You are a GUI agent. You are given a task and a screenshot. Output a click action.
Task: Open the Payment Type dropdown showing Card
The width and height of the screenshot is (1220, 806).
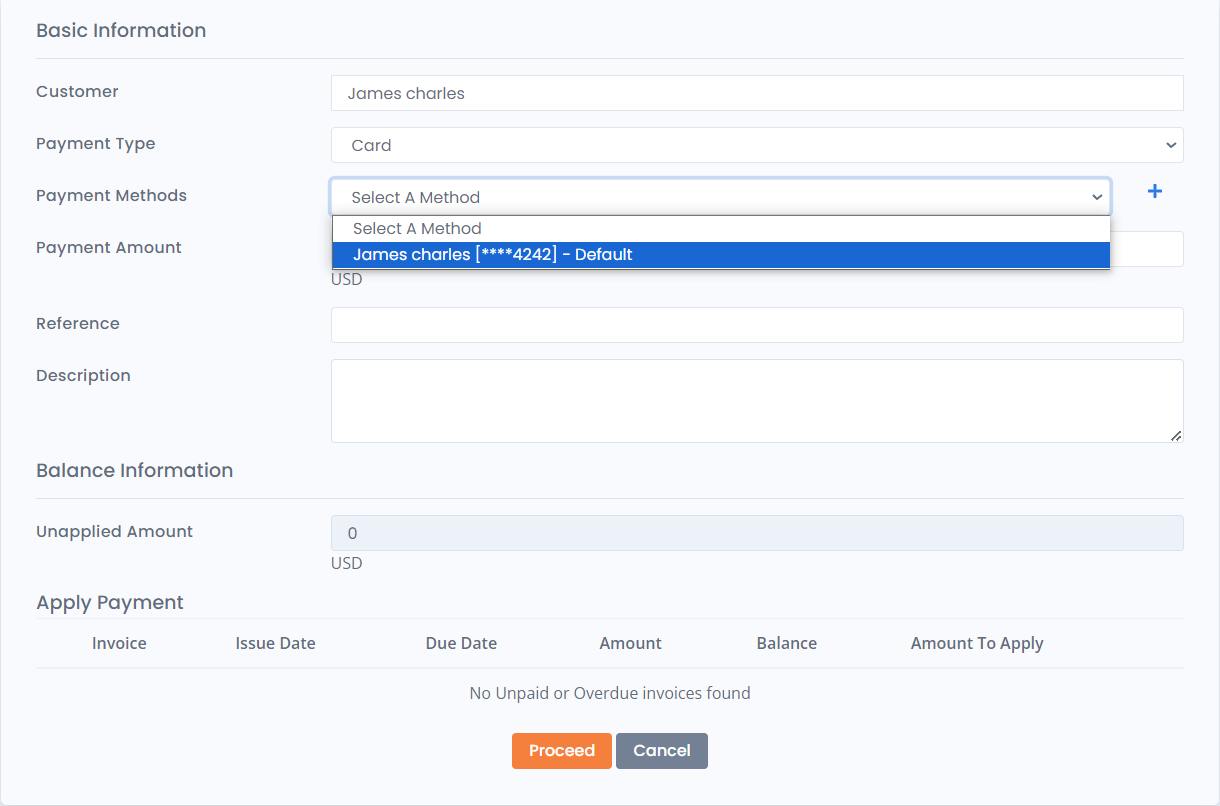coord(757,145)
